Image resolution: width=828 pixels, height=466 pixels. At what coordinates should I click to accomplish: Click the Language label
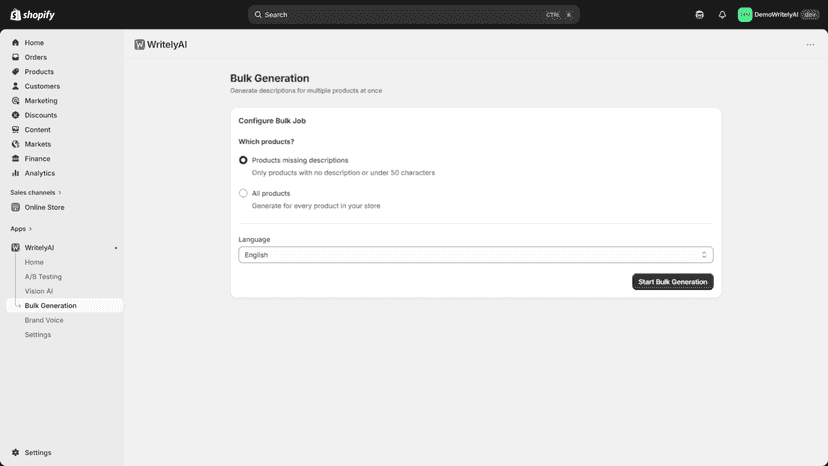(254, 239)
